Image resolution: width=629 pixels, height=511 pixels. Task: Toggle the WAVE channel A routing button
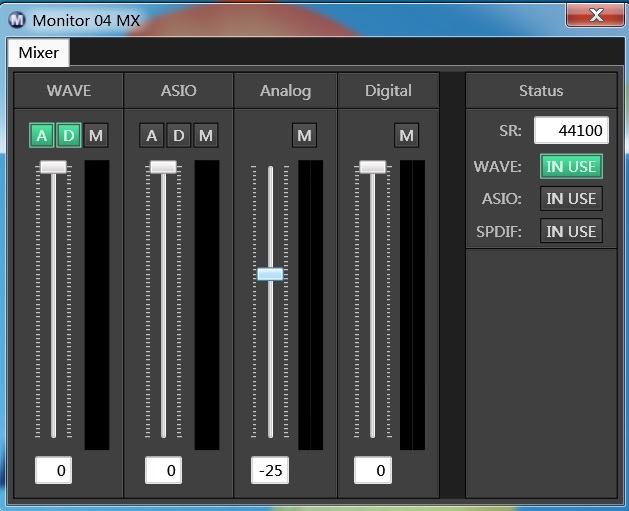click(42, 135)
